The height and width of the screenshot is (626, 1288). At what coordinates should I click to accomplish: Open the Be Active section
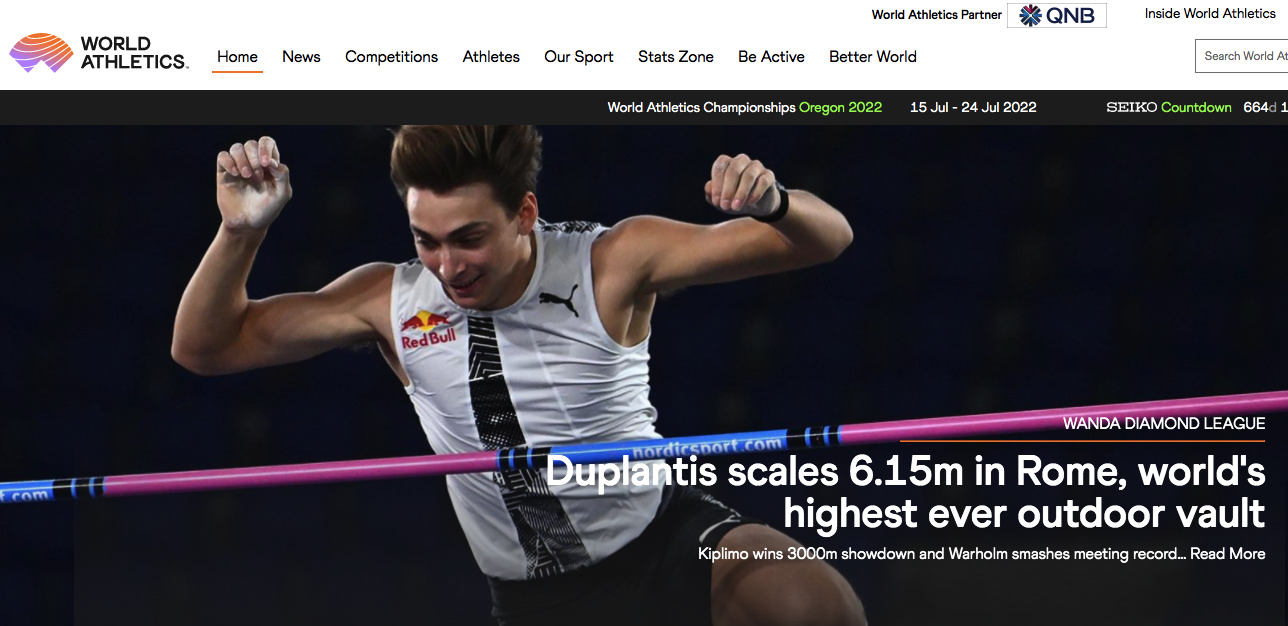771,57
